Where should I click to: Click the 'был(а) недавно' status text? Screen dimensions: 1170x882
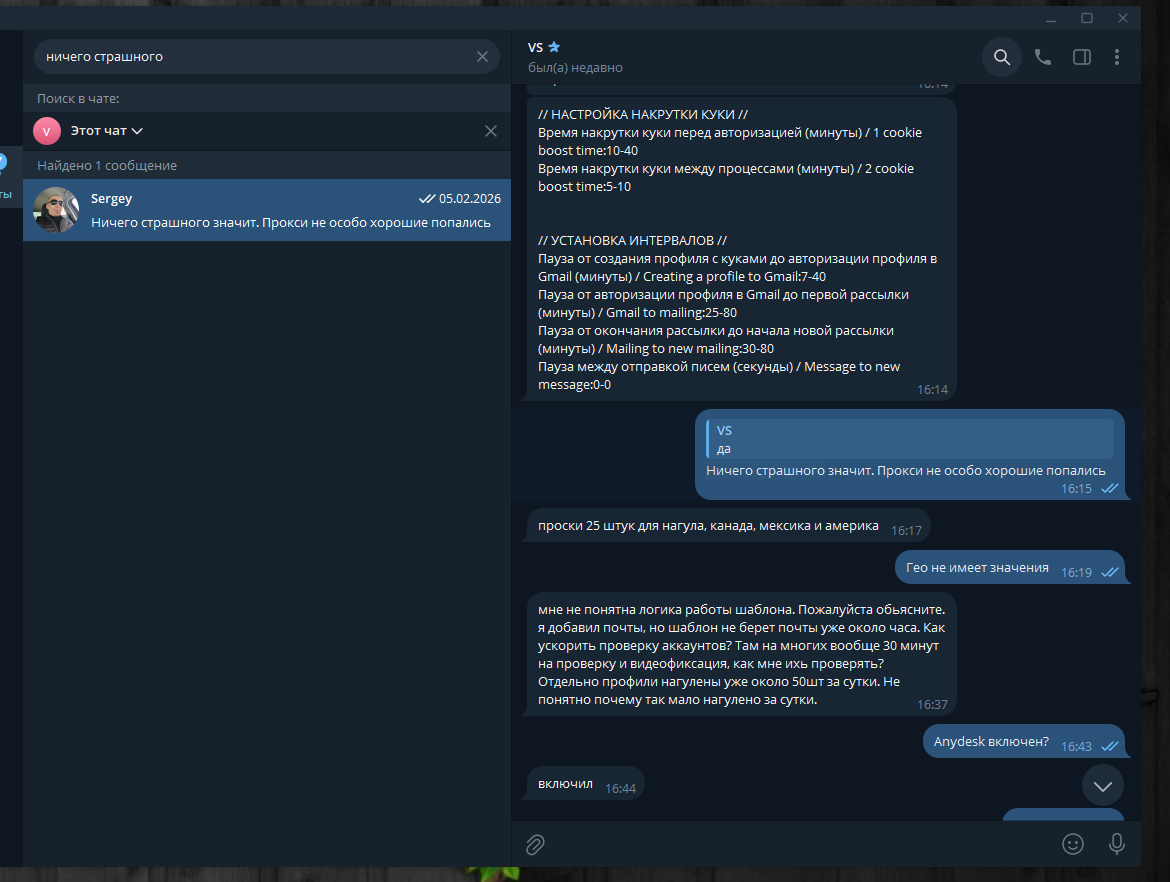point(575,68)
